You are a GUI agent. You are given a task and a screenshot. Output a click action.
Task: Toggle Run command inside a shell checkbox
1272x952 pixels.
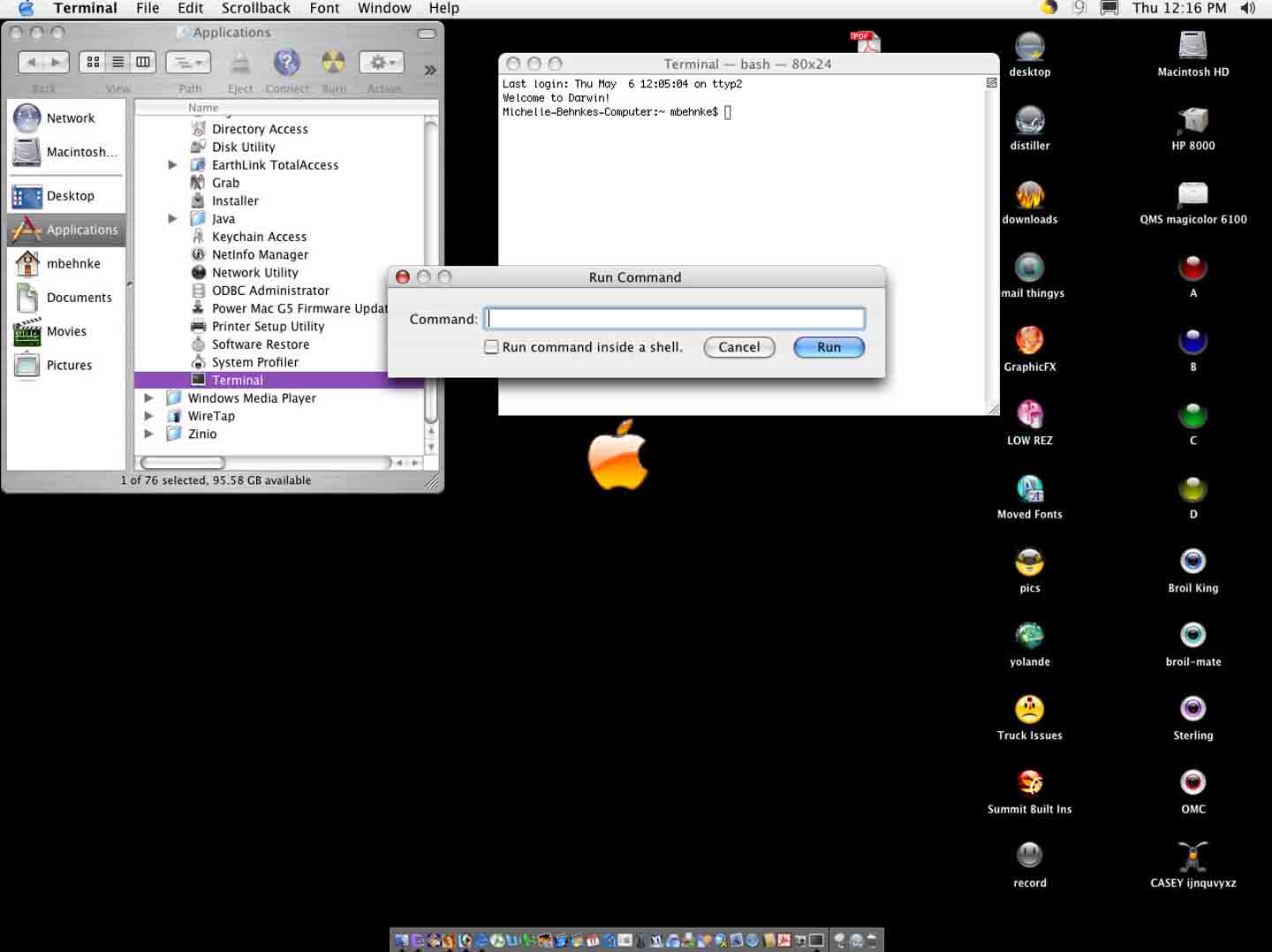[x=491, y=347]
